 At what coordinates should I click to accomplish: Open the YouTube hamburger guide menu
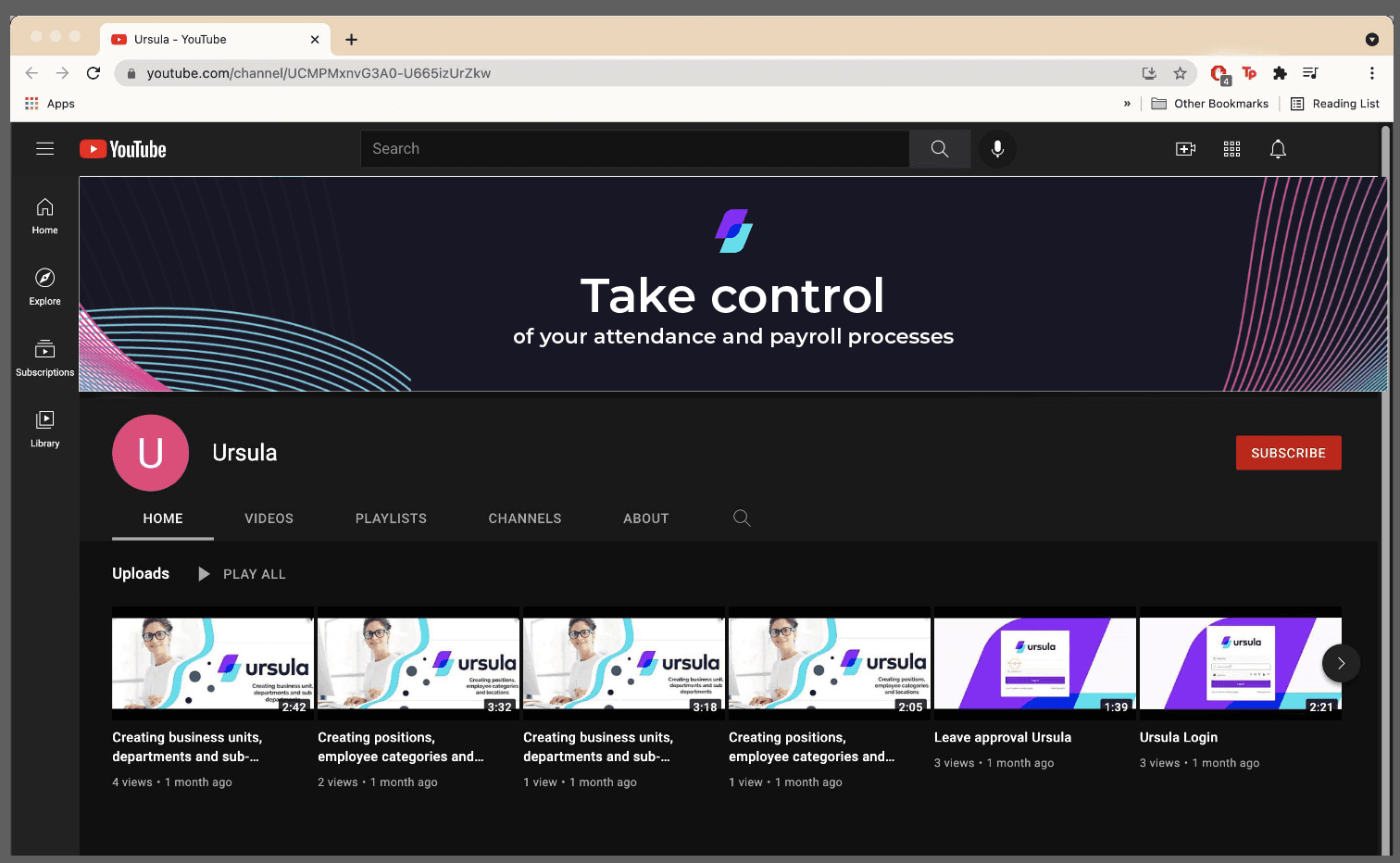click(44, 149)
